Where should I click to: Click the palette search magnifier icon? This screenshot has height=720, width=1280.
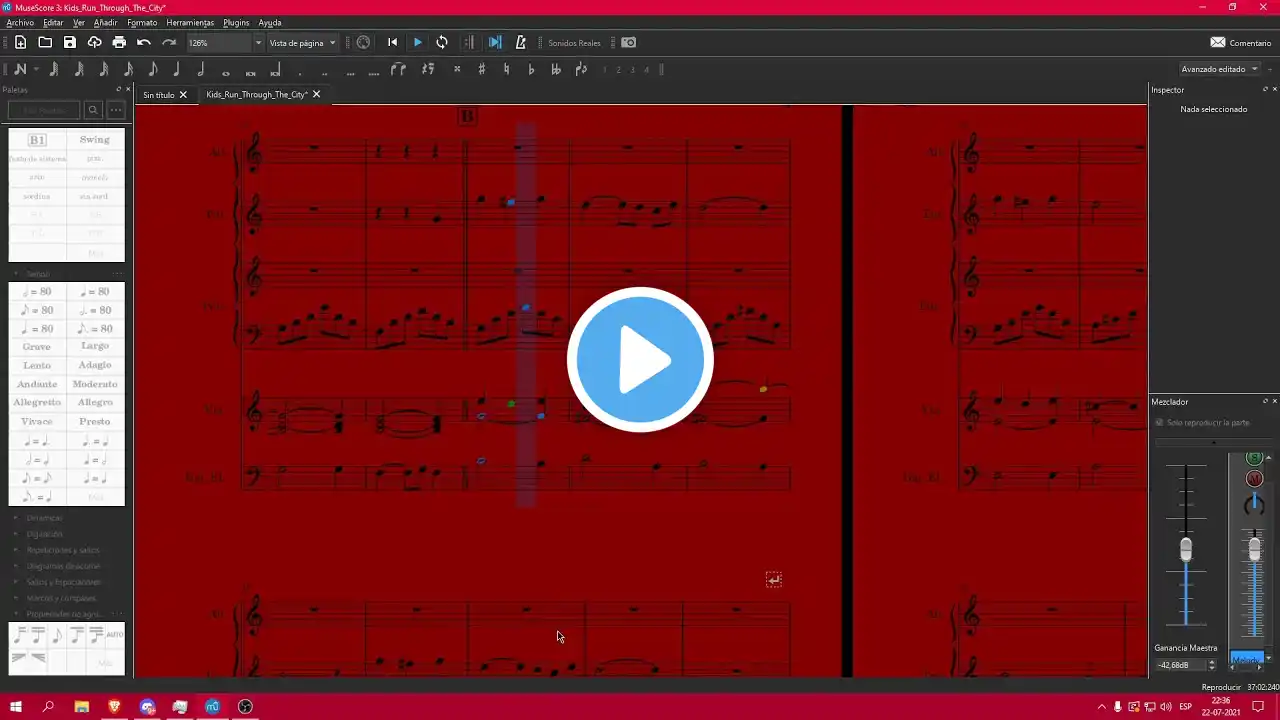pyautogui.click(x=93, y=110)
